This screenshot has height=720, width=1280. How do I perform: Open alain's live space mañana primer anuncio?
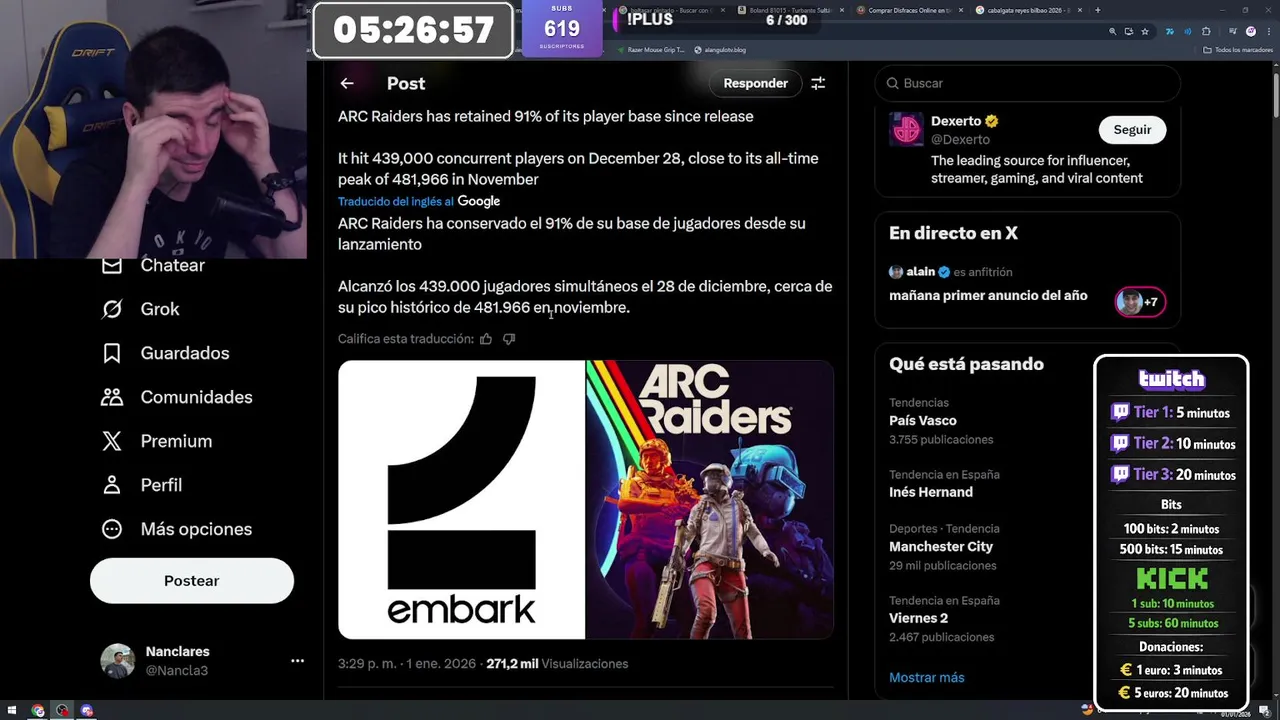coord(988,296)
